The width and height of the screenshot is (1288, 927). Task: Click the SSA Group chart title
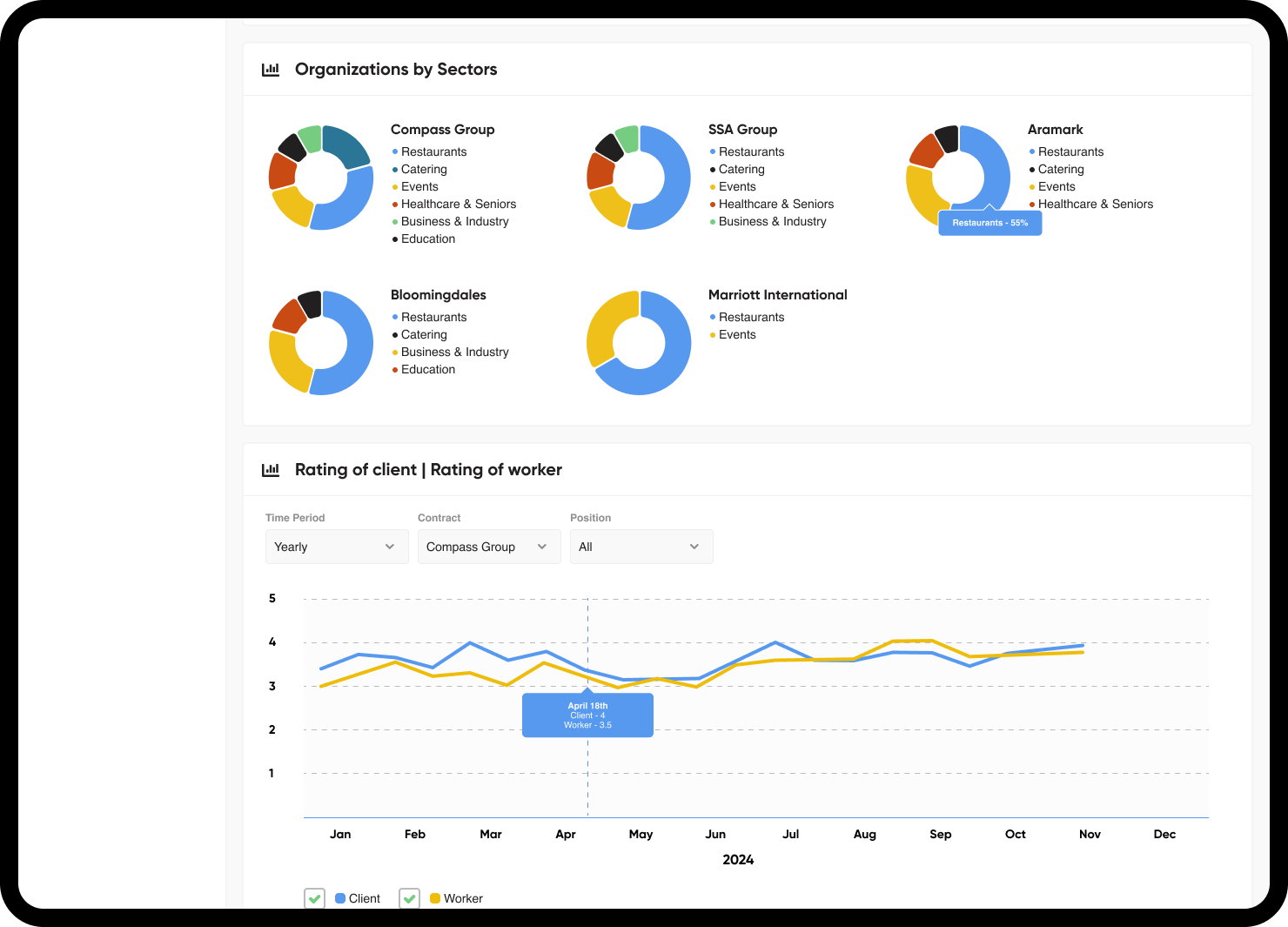point(742,130)
